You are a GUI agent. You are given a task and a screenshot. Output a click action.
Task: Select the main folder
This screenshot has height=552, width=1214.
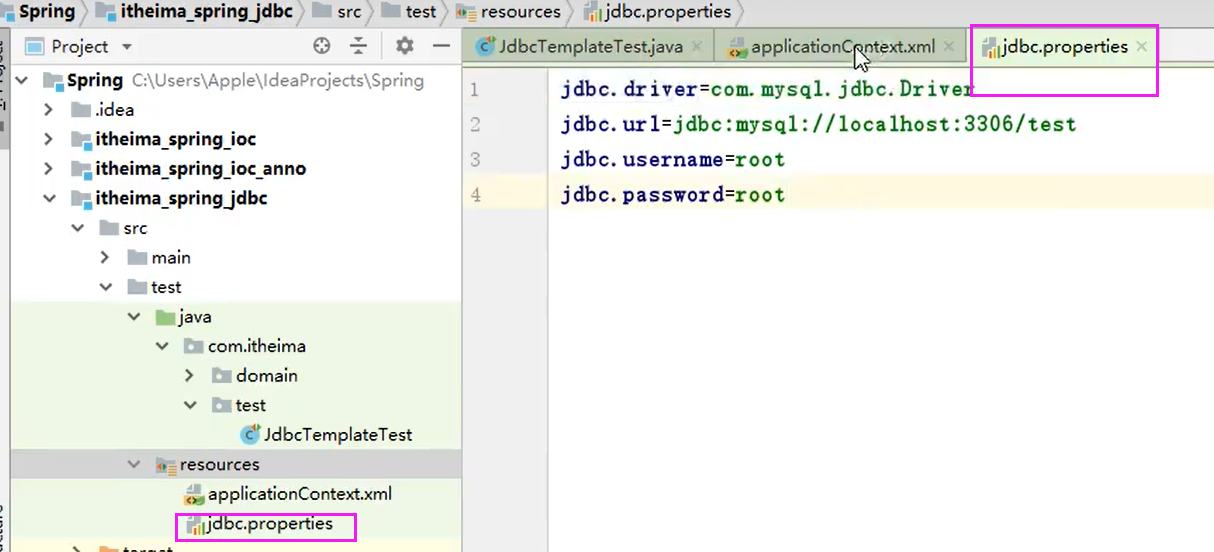171,257
